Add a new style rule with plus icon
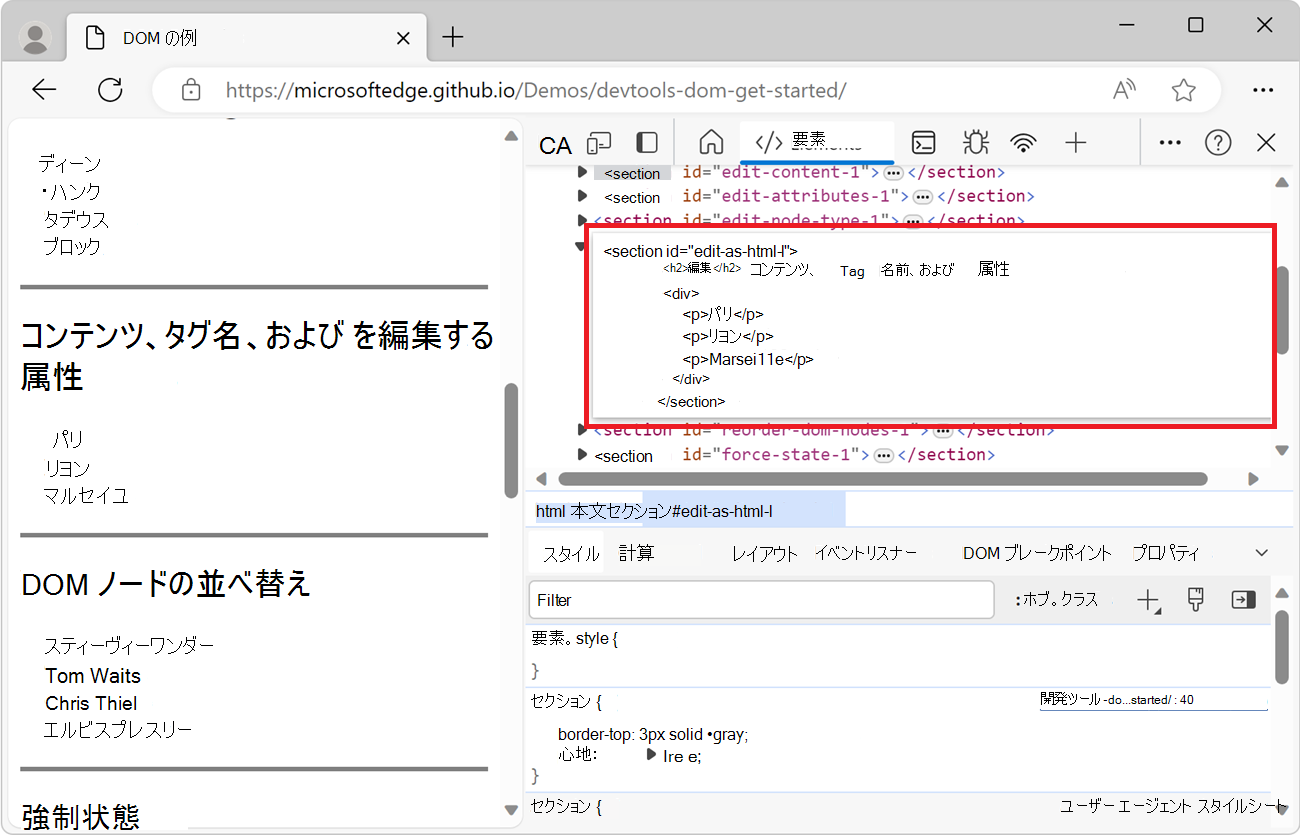 pos(1148,599)
